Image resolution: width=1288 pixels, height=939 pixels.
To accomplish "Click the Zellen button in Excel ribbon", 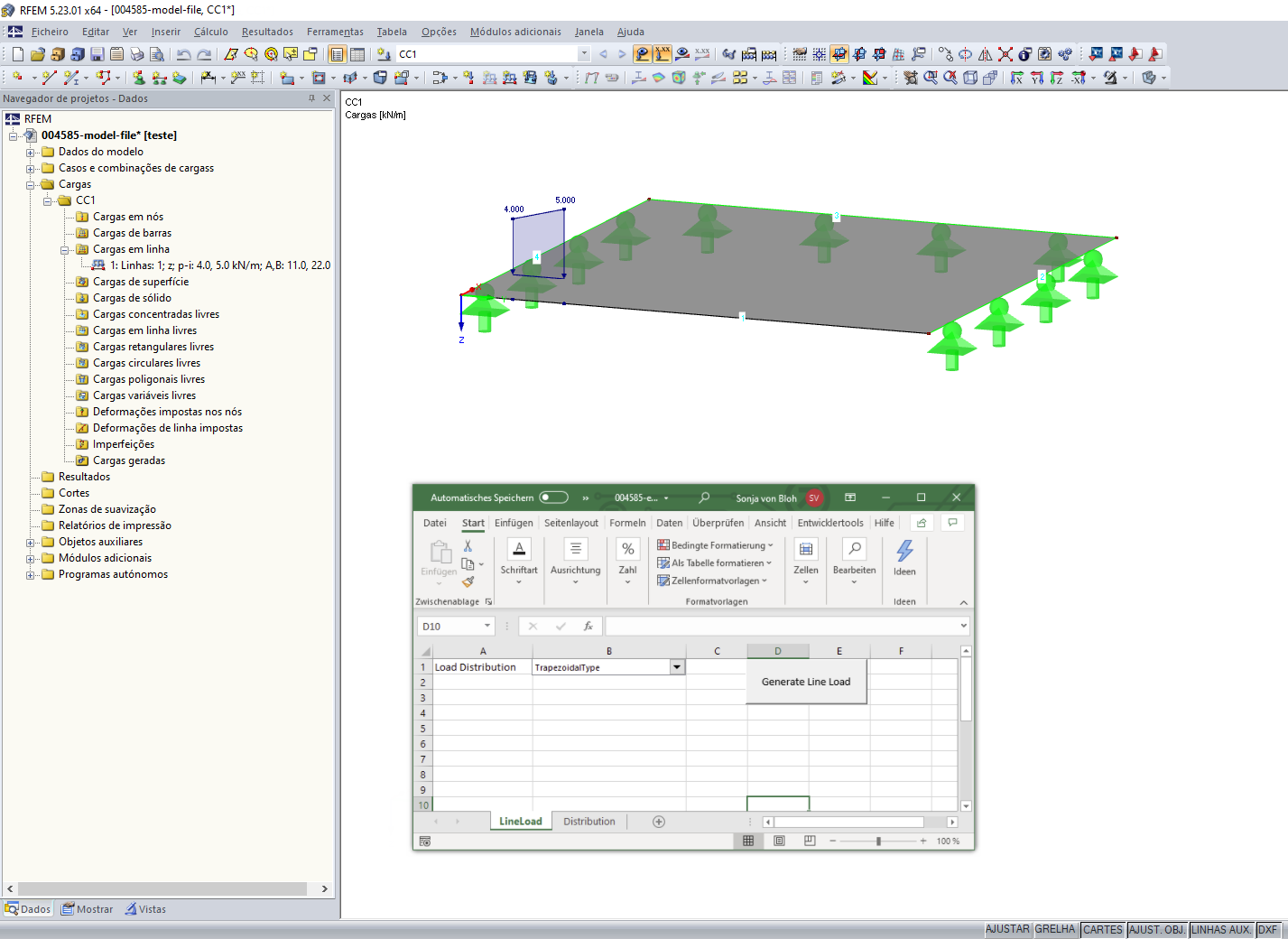I will tap(806, 561).
